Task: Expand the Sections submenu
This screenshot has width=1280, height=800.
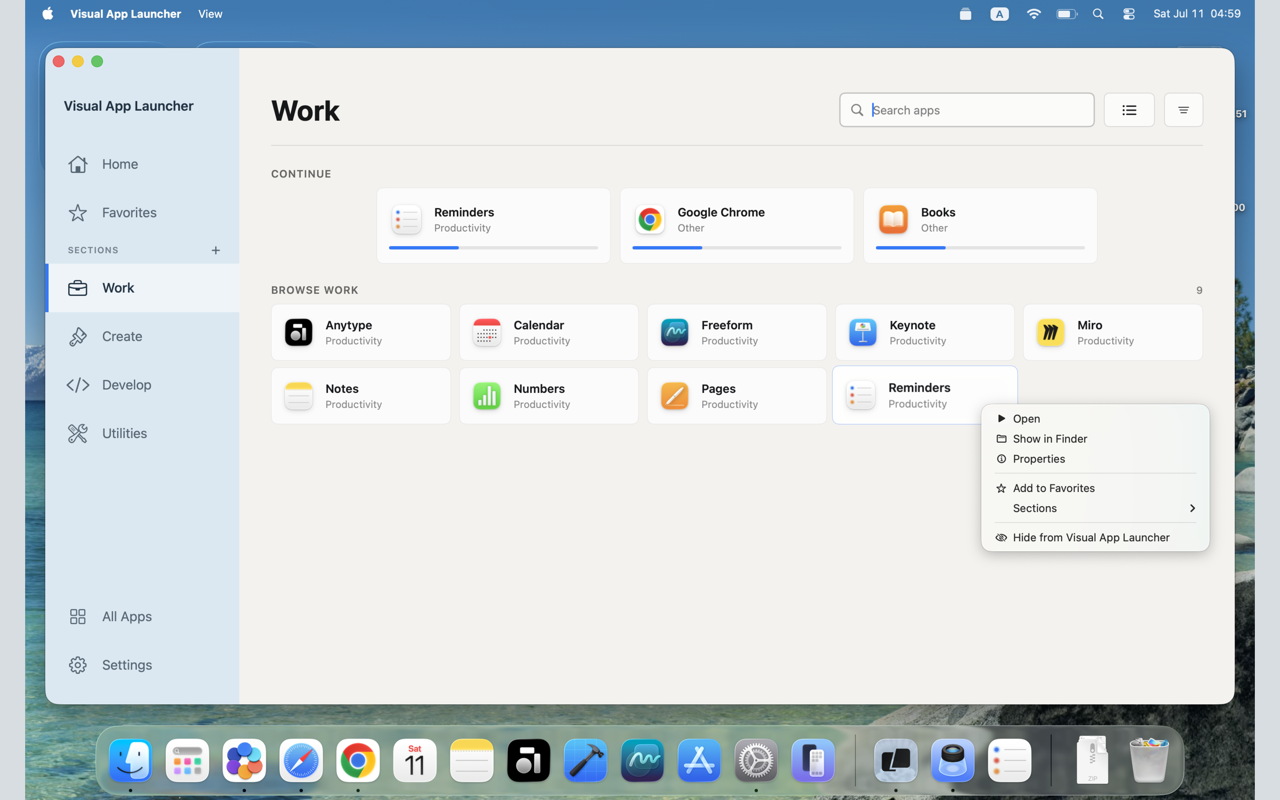Action: pyautogui.click(x=1095, y=508)
